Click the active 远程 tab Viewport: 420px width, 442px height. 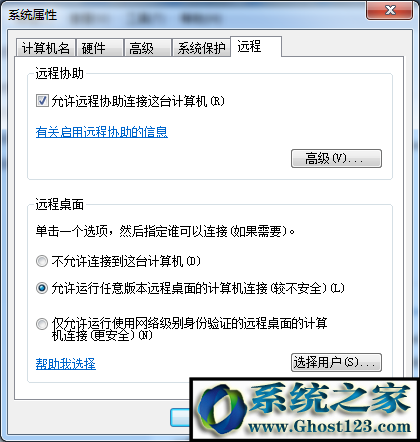pyautogui.click(x=256, y=46)
